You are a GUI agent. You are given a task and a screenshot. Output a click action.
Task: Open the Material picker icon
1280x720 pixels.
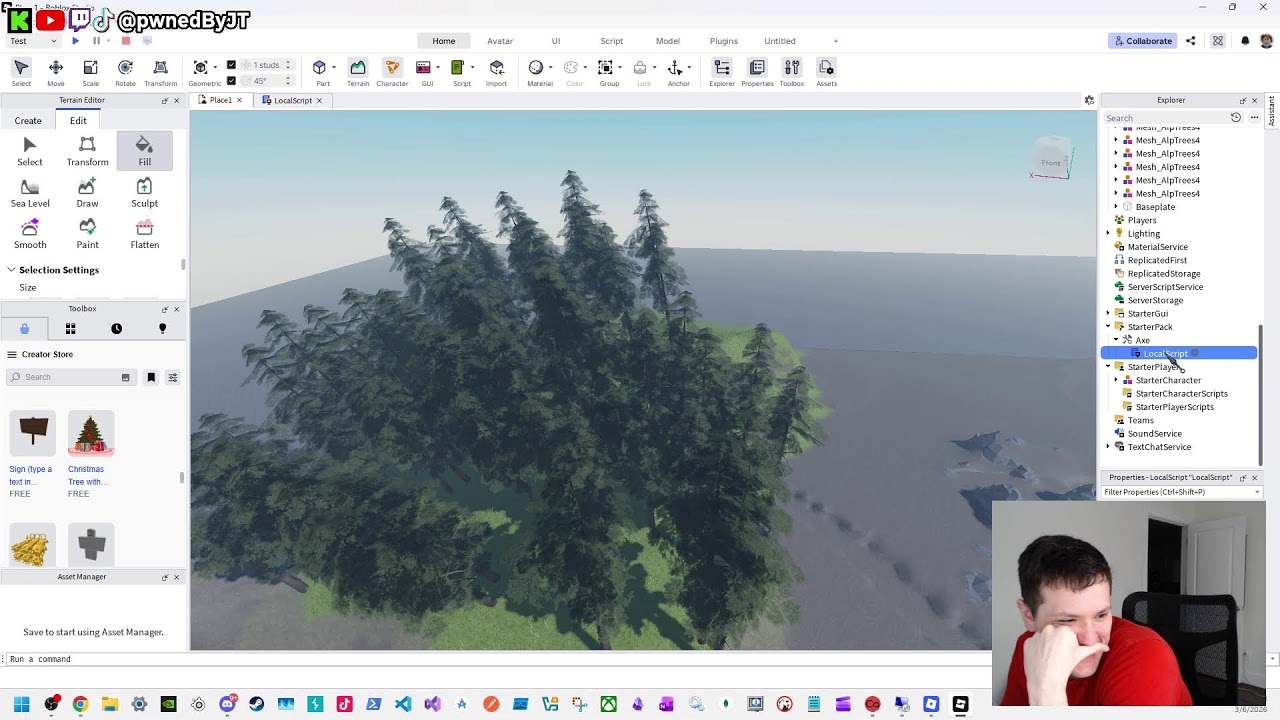pos(536,67)
